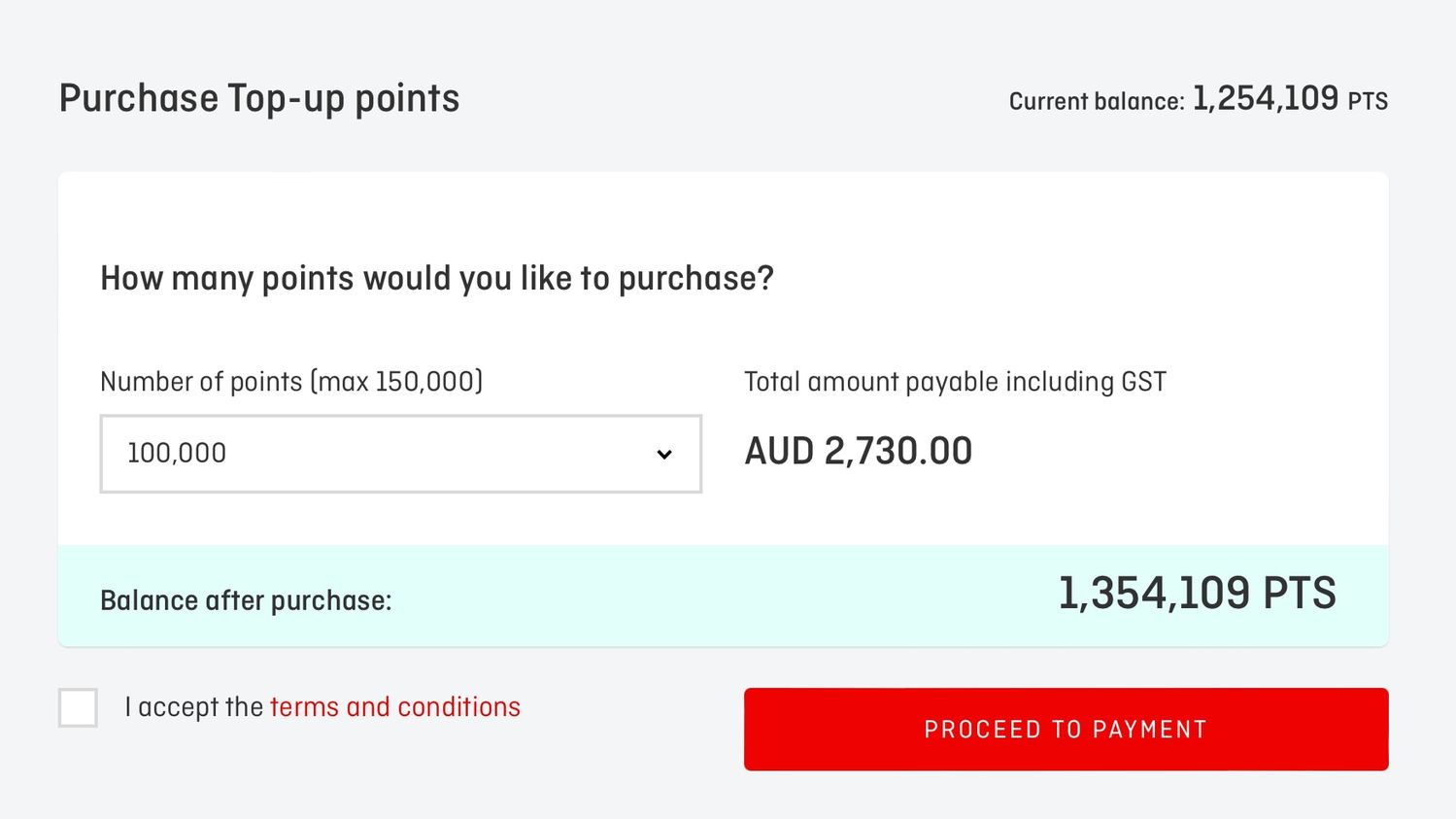1456x819 pixels.
Task: Click the Purchase Top-up points heading
Action: (x=259, y=99)
